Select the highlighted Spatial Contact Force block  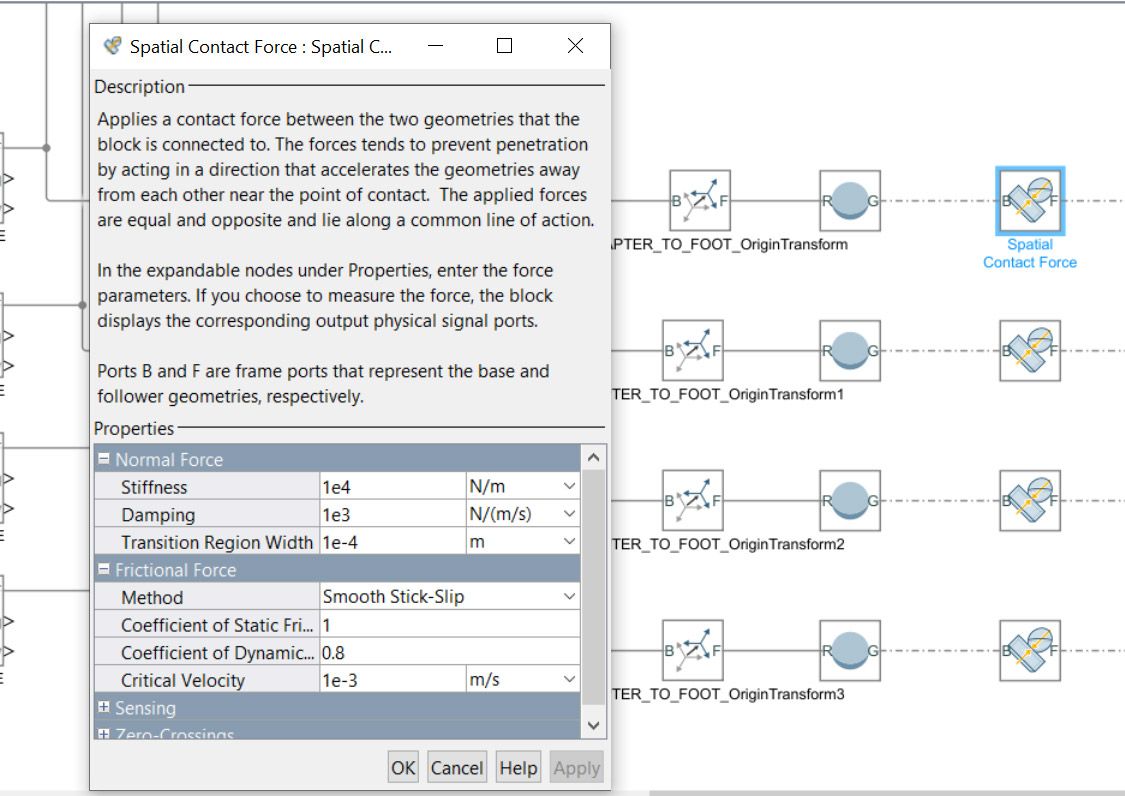coord(1030,201)
